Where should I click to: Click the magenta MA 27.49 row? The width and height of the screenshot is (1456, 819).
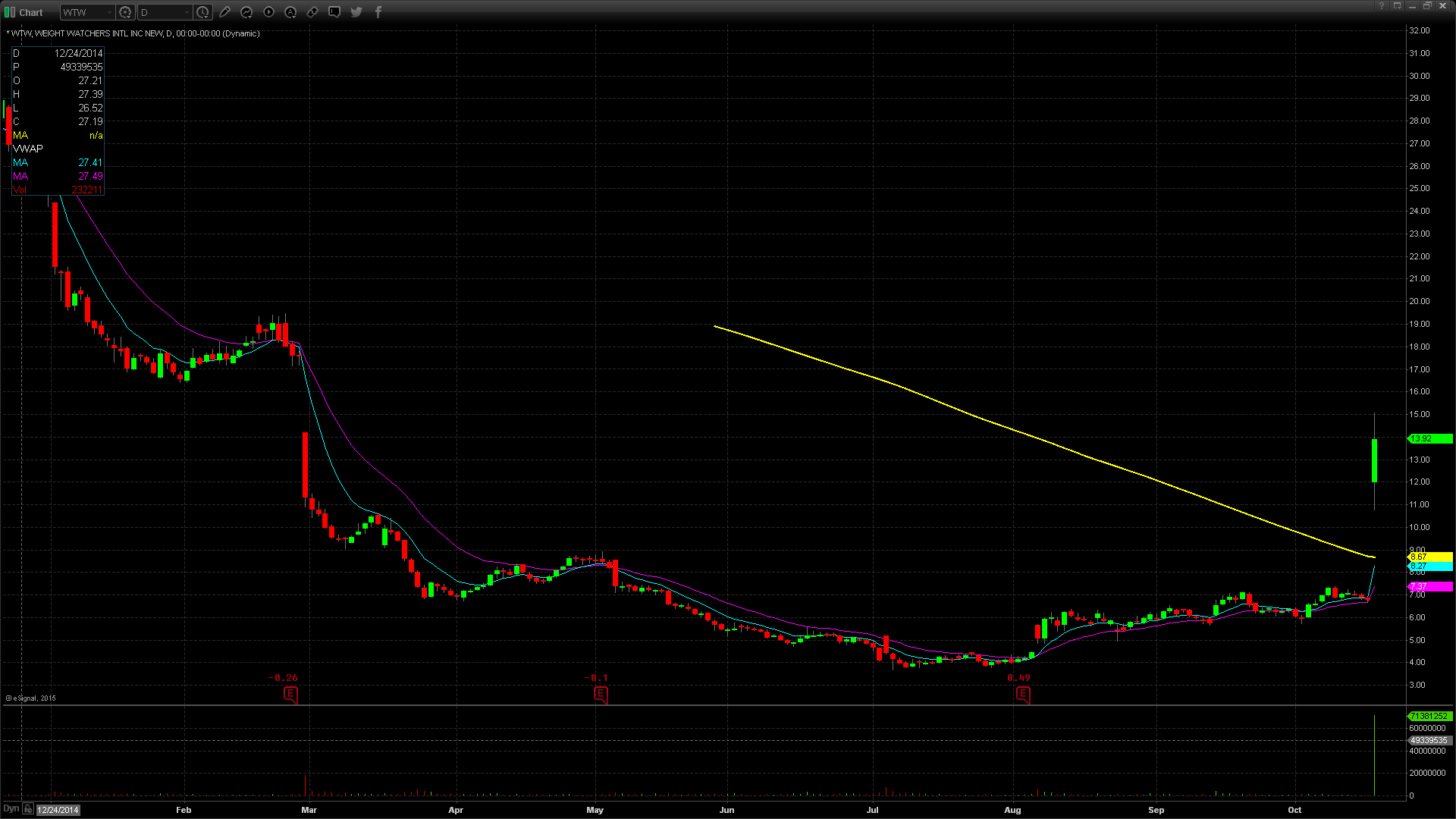pyautogui.click(x=58, y=176)
